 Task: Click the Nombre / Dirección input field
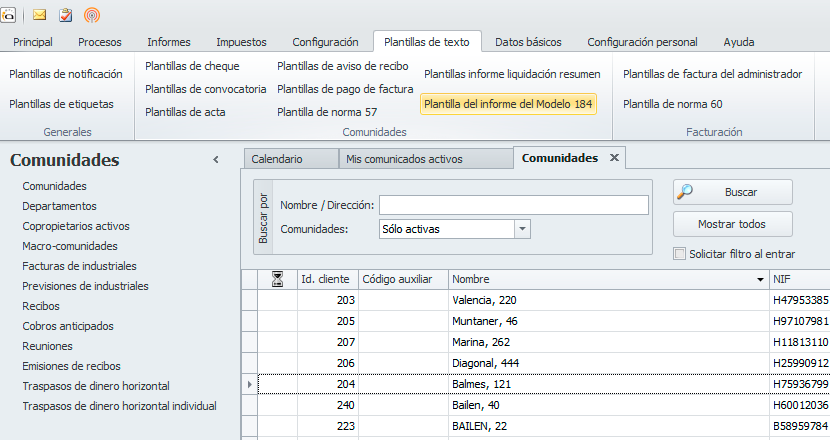tap(514, 205)
